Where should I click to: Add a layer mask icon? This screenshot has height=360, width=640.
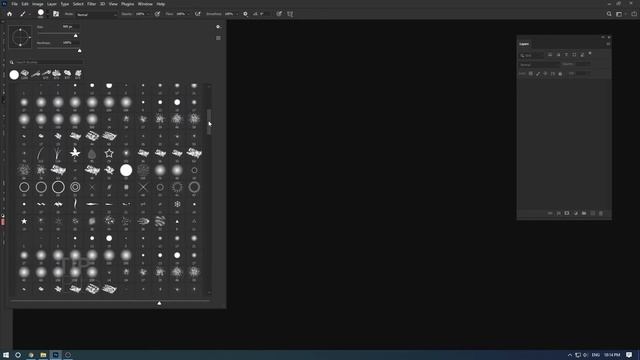567,213
